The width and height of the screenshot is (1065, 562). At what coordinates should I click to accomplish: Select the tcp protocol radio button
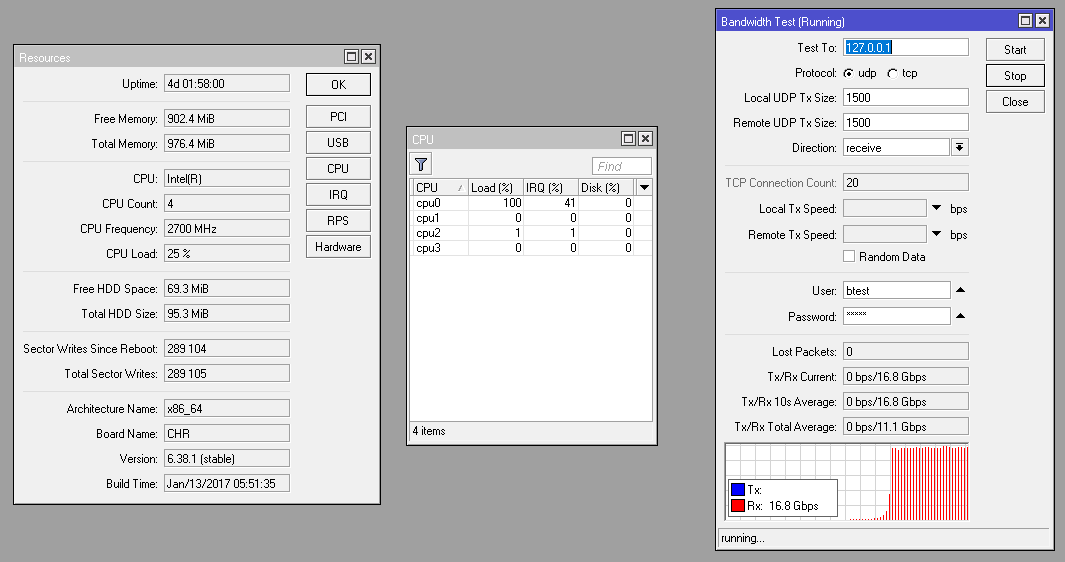tap(892, 73)
